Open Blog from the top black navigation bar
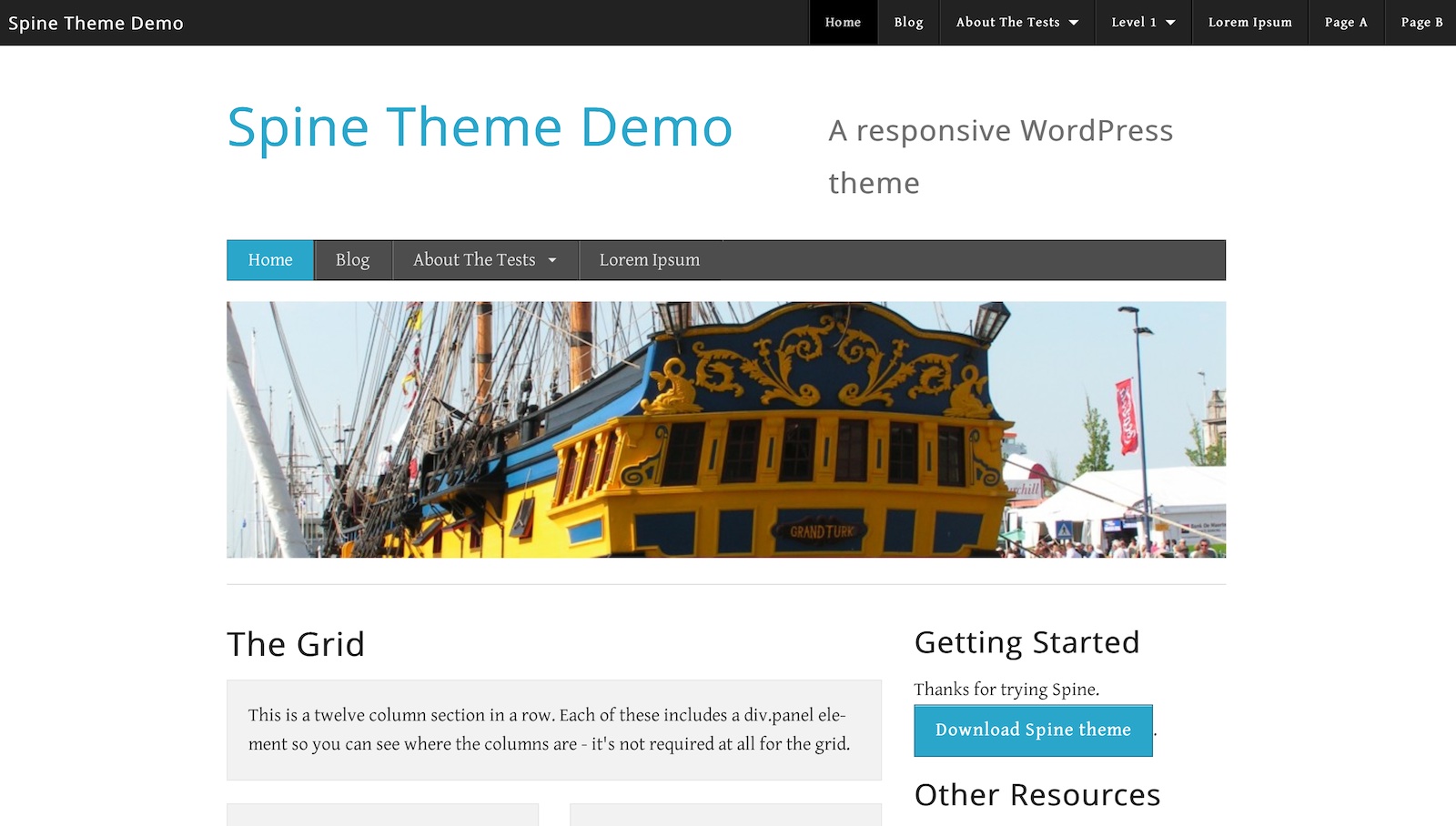The height and width of the screenshot is (826, 1456). 908,22
